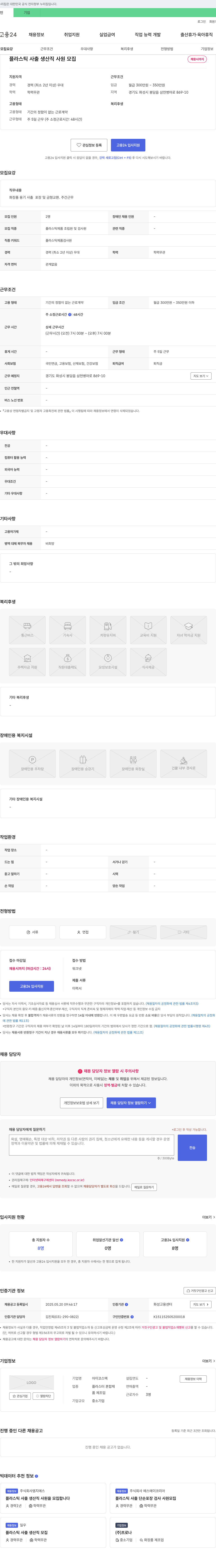The image size is (216, 1568).
Task: Click the company LOGO thumbnail
Action: [x=32, y=1382]
